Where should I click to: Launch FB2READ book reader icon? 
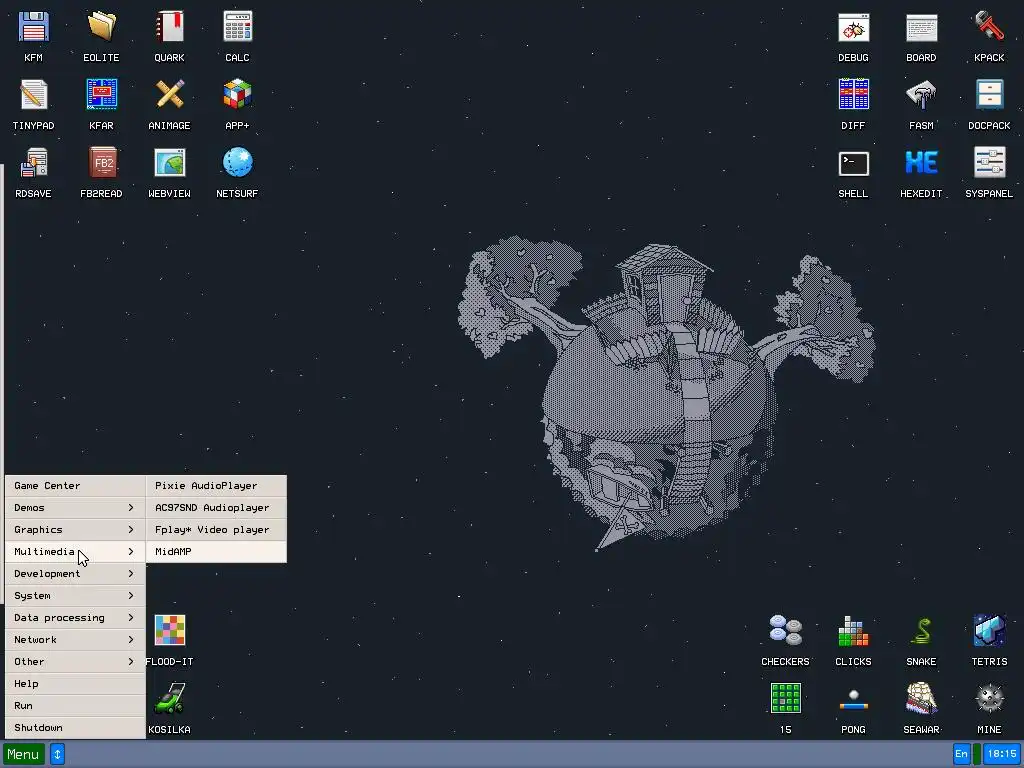(101, 163)
